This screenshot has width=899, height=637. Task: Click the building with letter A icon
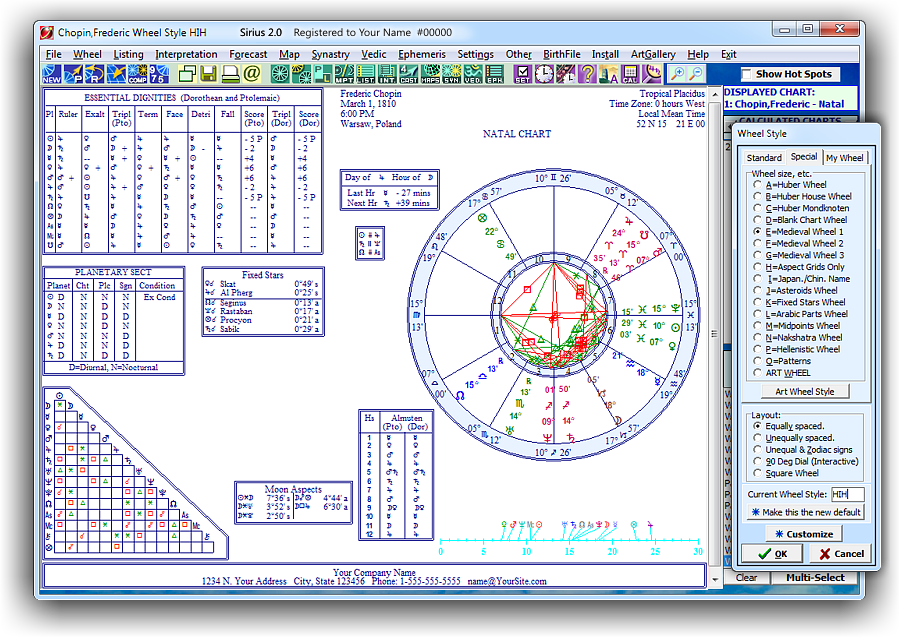point(608,74)
